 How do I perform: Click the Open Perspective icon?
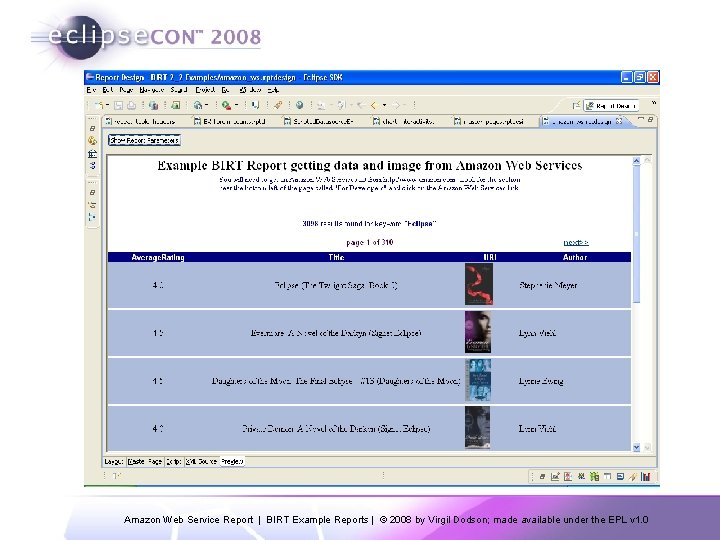[x=576, y=106]
